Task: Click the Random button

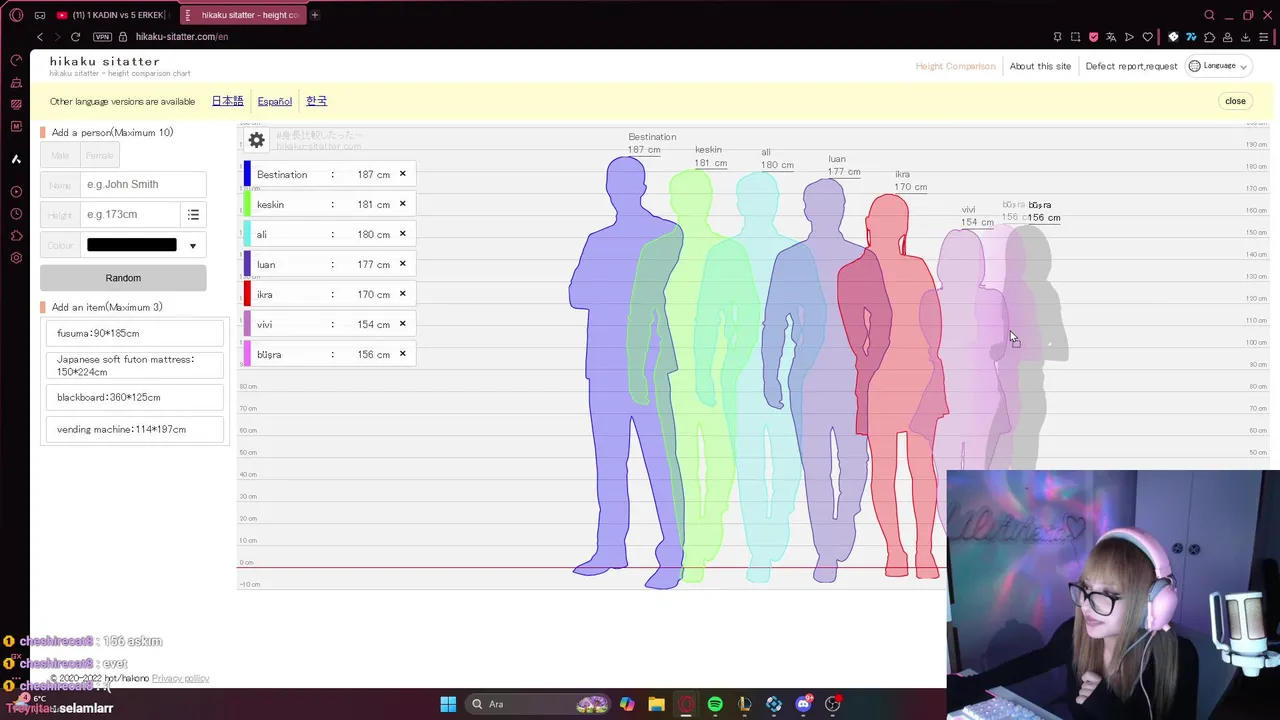Action: tap(123, 278)
